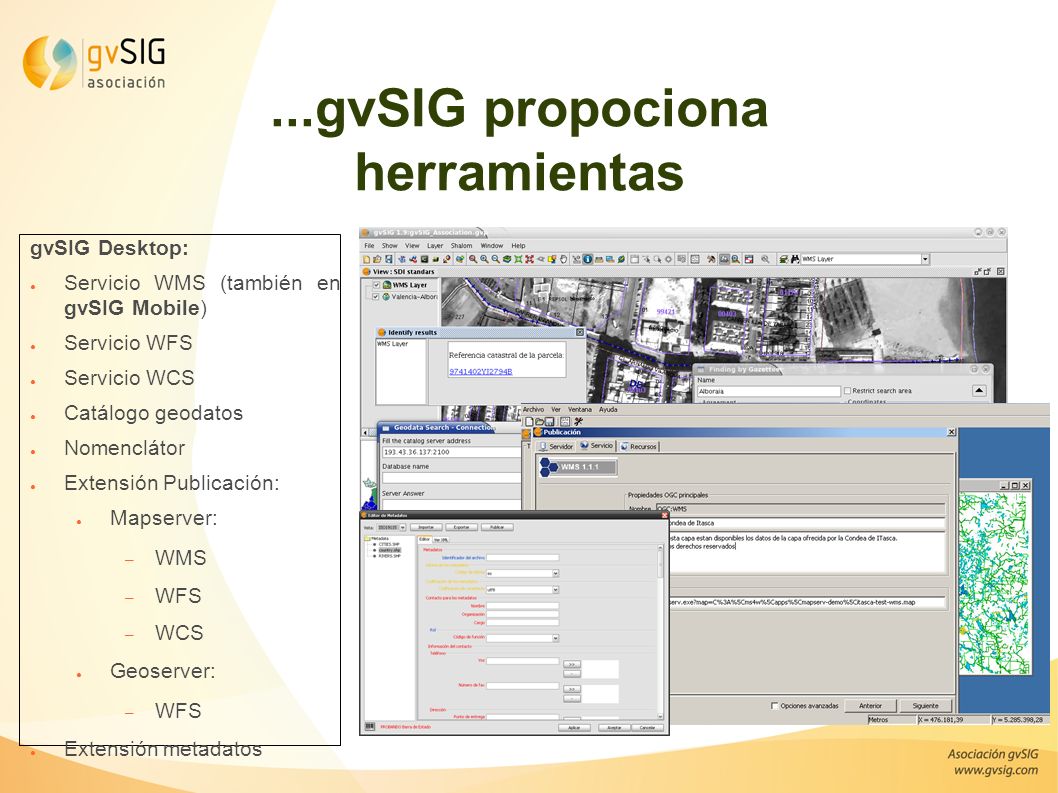
Task: Check Opciones avanzadas in Publicación dialog
Action: click(x=775, y=706)
